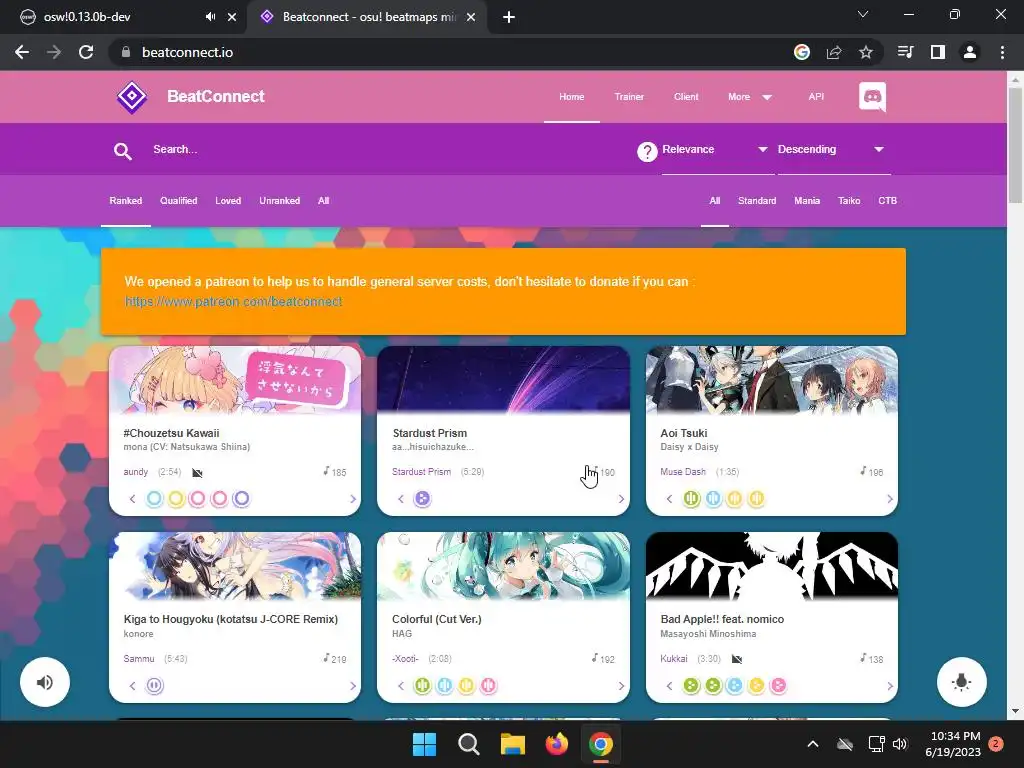Click right arrow on Bad Apple difficulties
1024x768 pixels.
click(x=889, y=686)
